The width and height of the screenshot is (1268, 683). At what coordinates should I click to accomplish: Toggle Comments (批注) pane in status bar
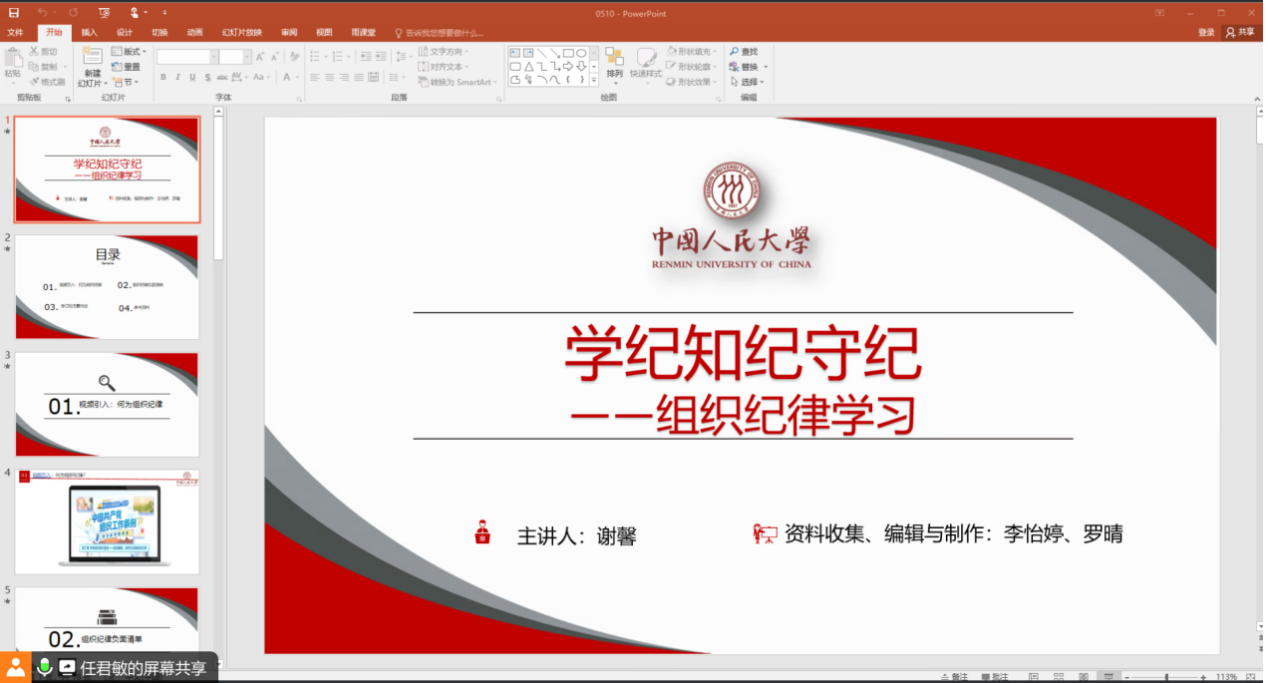993,677
